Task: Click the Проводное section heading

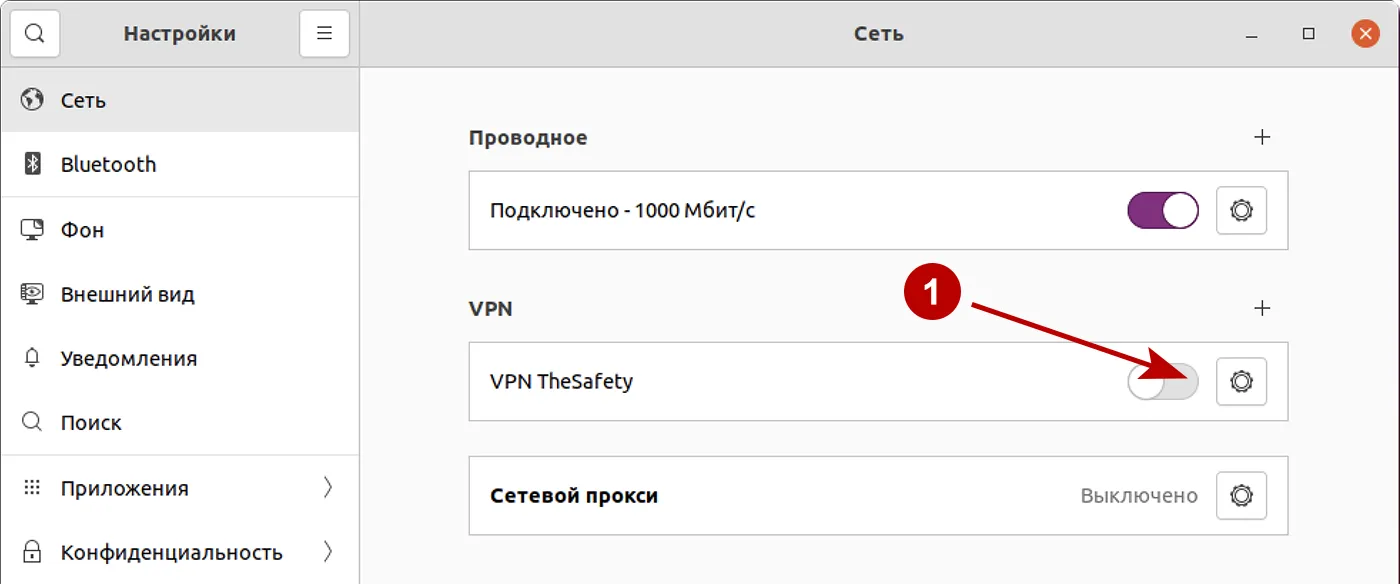Action: 528,138
